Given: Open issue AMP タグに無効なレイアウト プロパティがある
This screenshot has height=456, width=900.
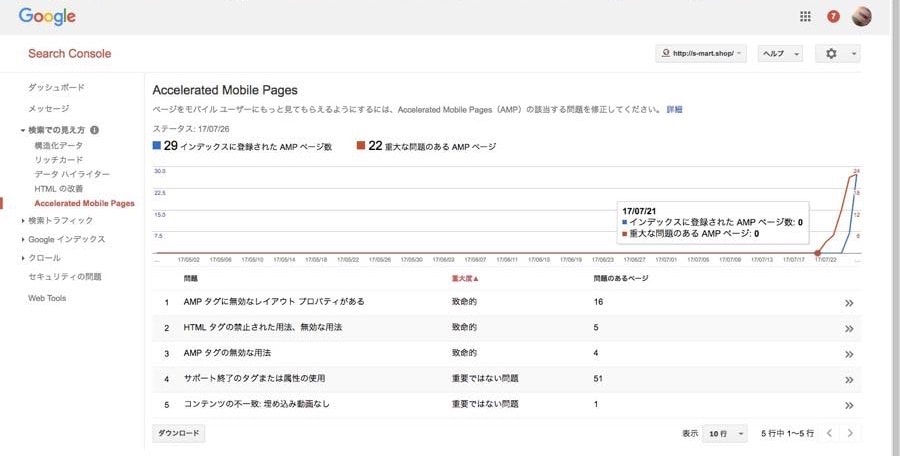Looking at the screenshot, I should click(x=274, y=302).
